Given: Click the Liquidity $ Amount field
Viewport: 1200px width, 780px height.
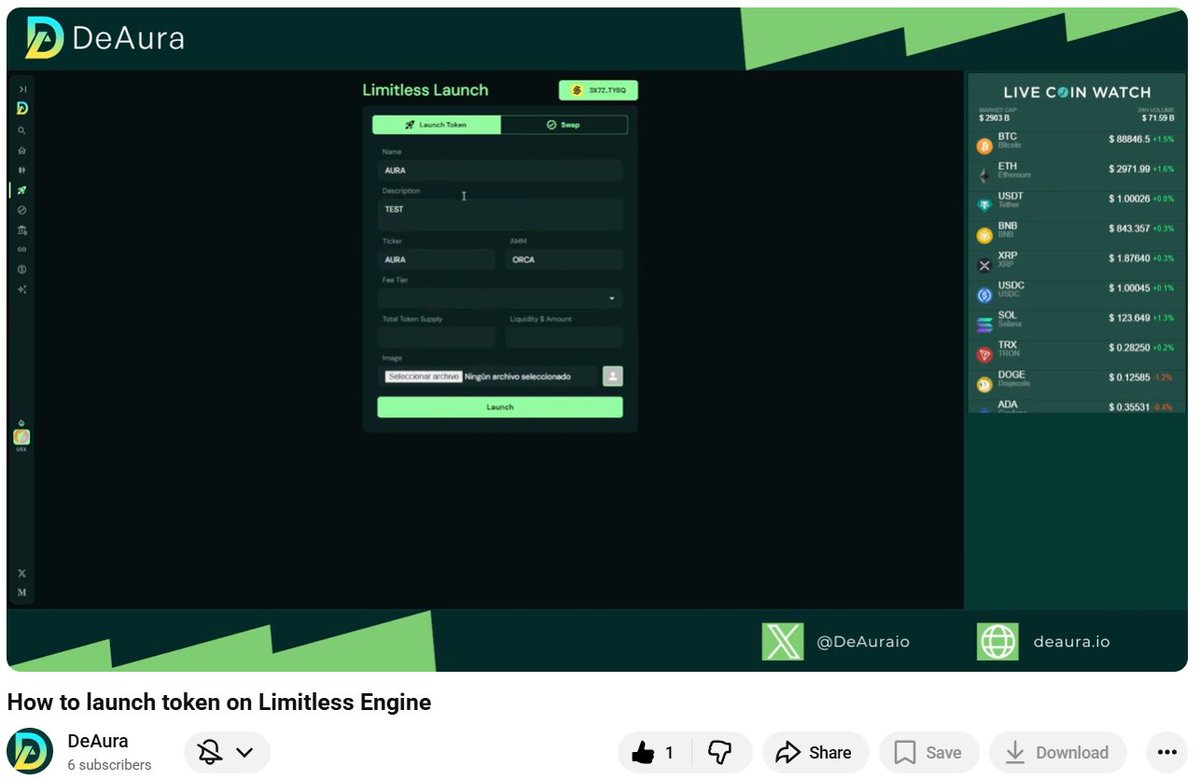Looking at the screenshot, I should click(564, 337).
